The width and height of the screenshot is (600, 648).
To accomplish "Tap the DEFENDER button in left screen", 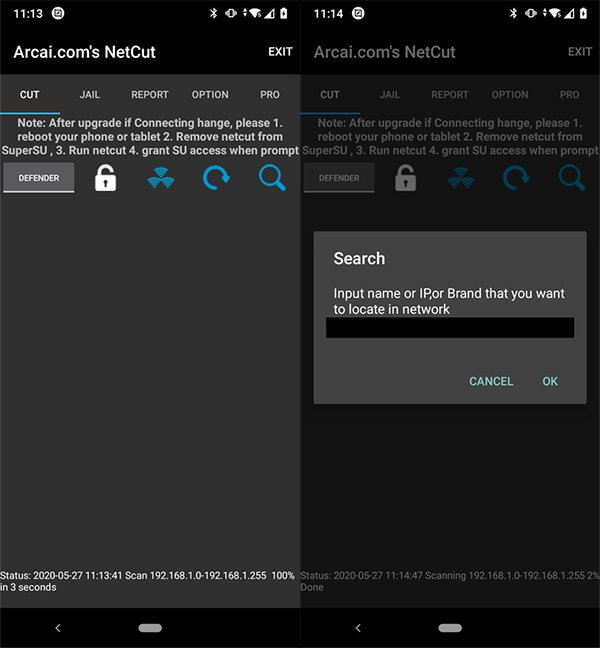I will tap(39, 178).
